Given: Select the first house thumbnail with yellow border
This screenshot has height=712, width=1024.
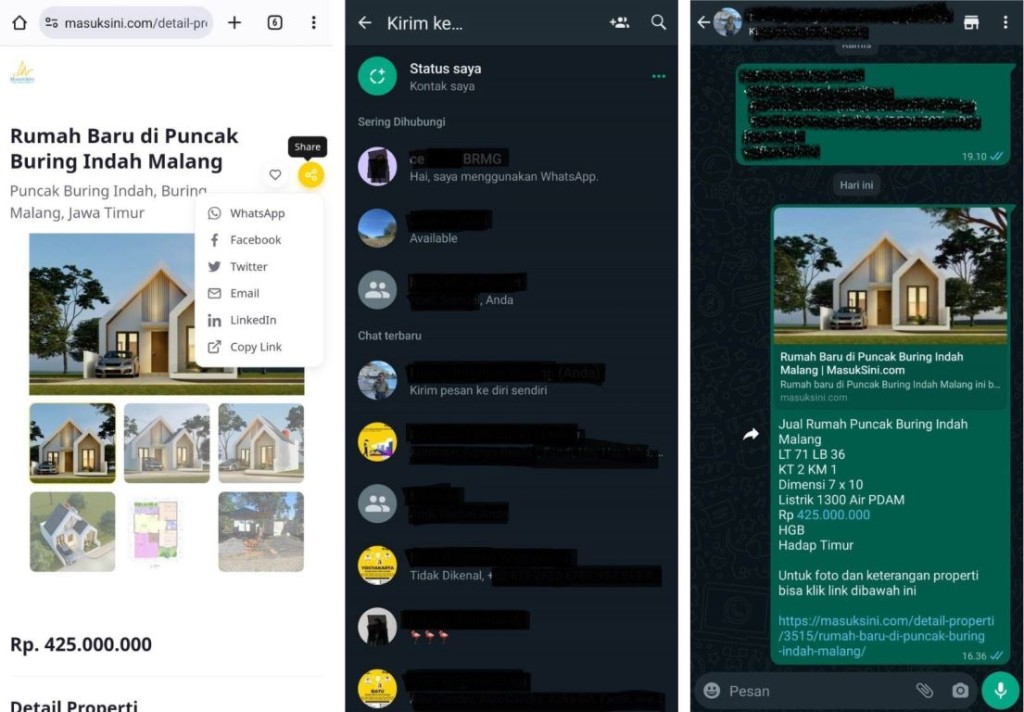Looking at the screenshot, I should [x=72, y=443].
